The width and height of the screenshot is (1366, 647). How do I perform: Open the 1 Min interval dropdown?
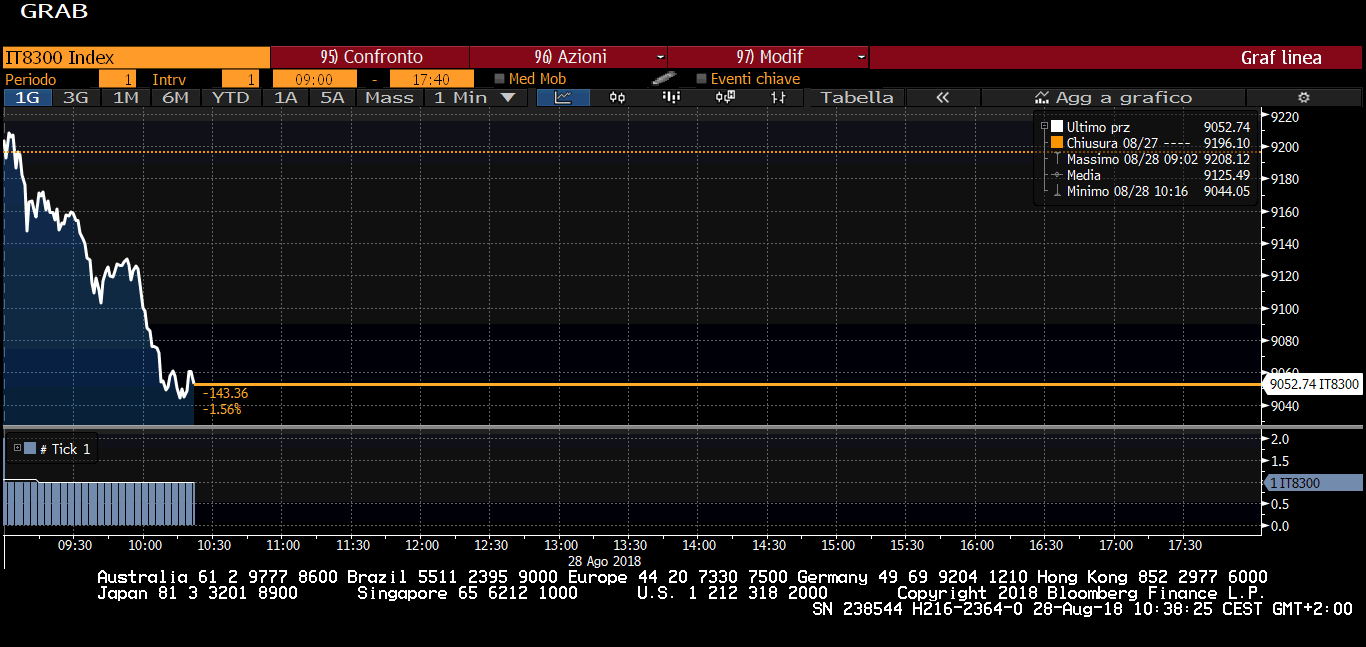click(474, 97)
